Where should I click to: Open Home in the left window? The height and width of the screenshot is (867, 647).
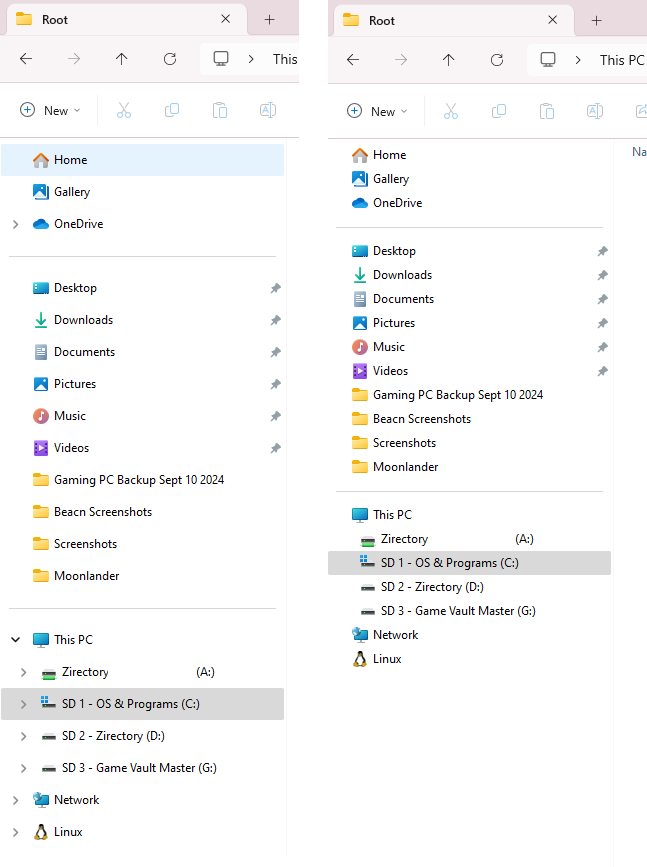pos(143,160)
